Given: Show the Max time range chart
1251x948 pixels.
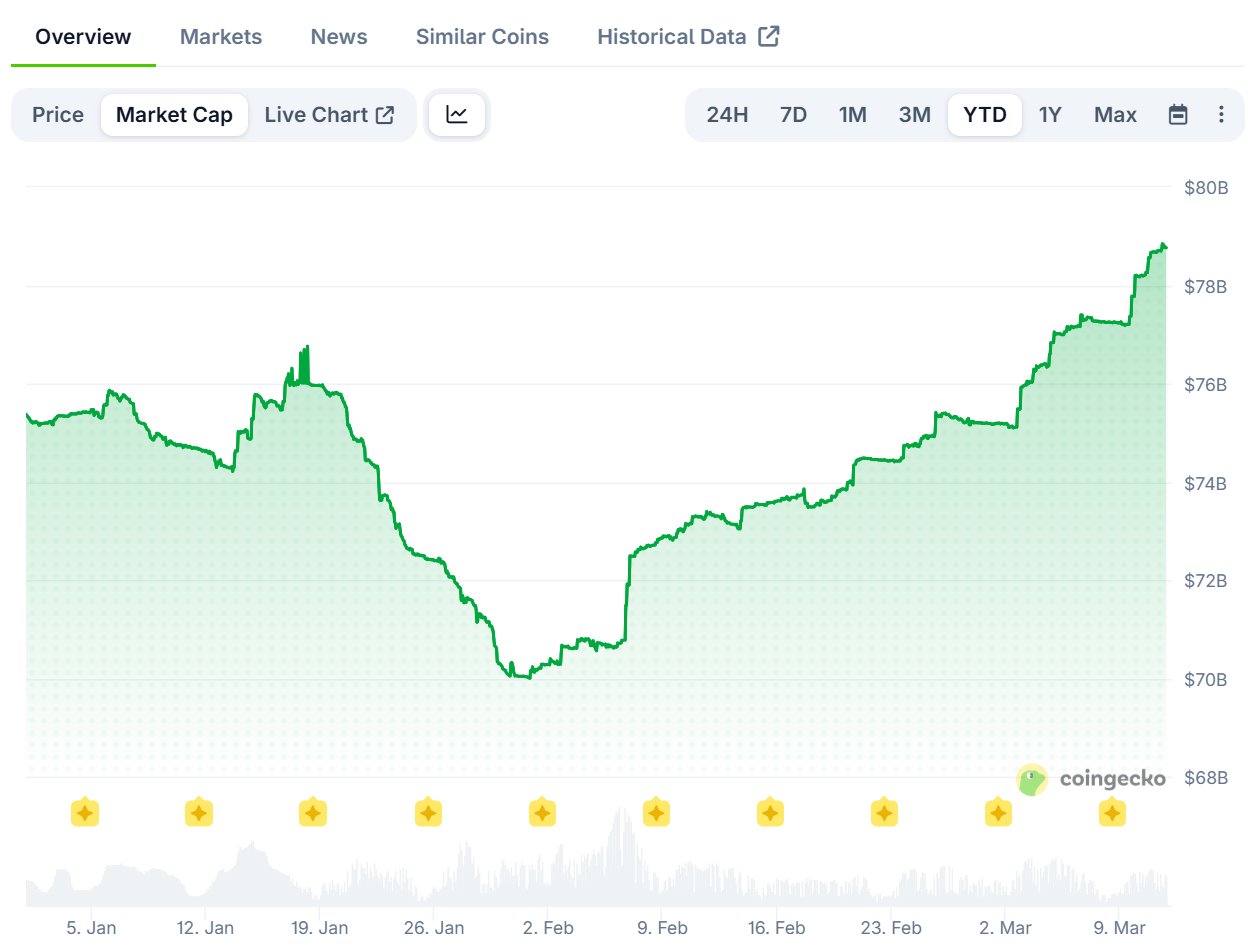Looking at the screenshot, I should 1115,115.
